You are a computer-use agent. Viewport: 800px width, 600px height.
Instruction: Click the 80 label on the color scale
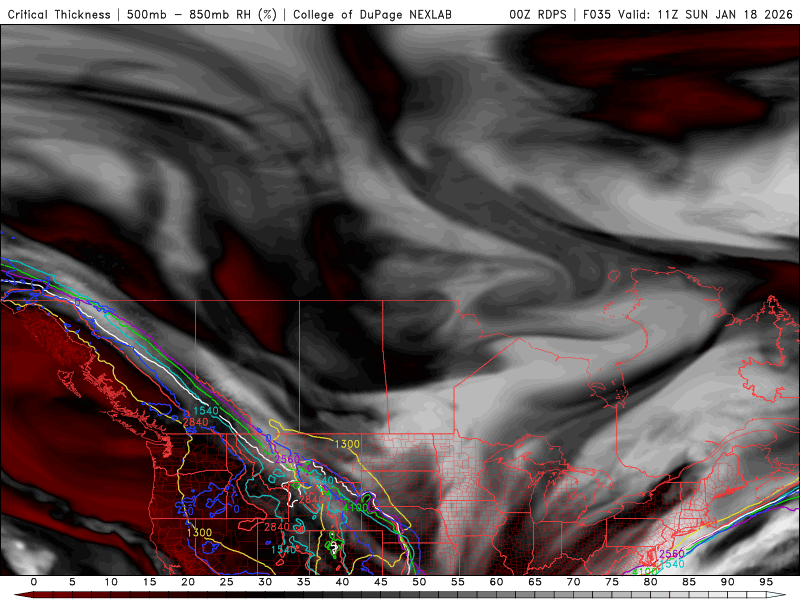[x=651, y=582]
